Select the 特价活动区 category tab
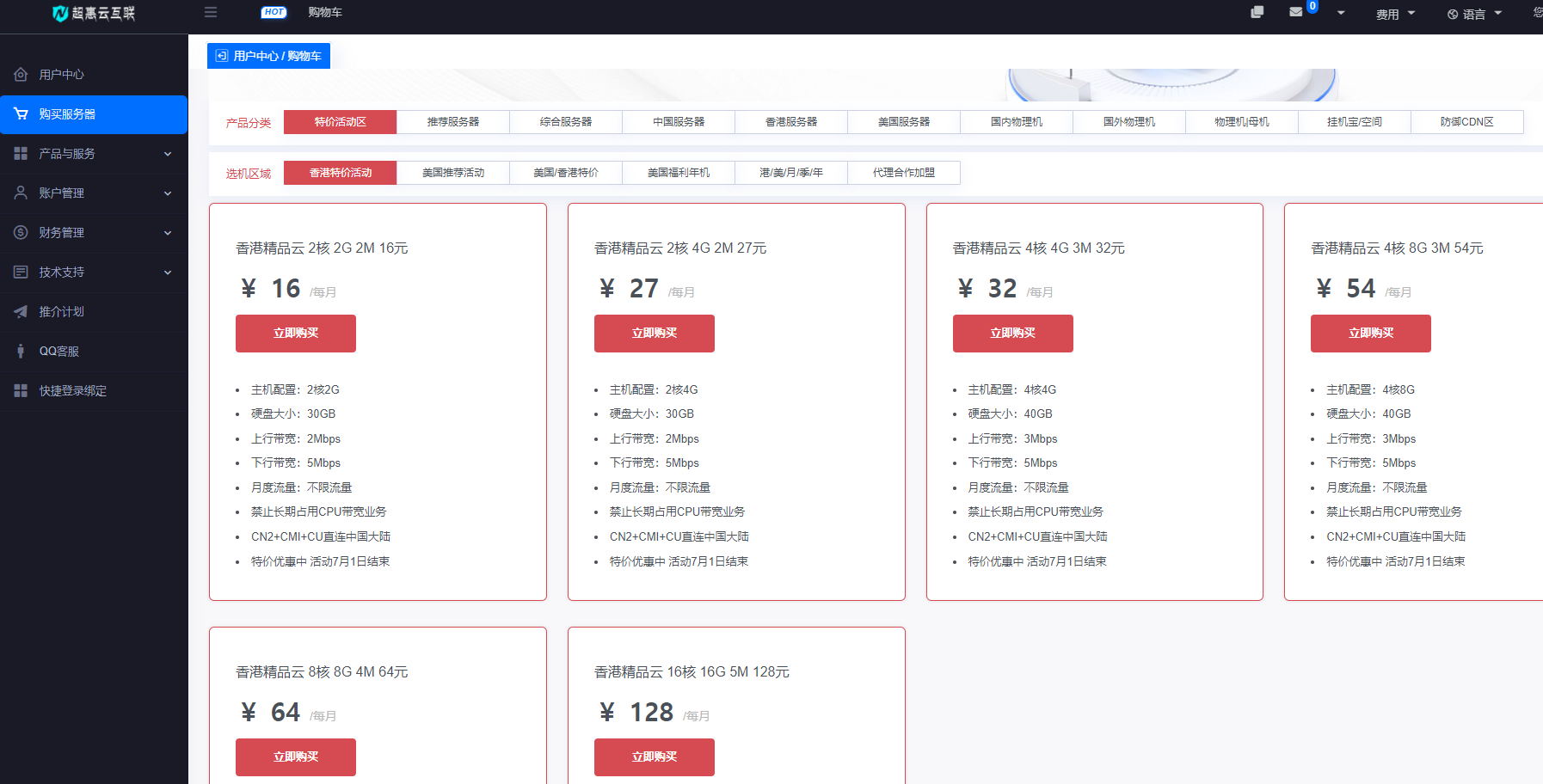The width and height of the screenshot is (1543, 784). pos(341,122)
